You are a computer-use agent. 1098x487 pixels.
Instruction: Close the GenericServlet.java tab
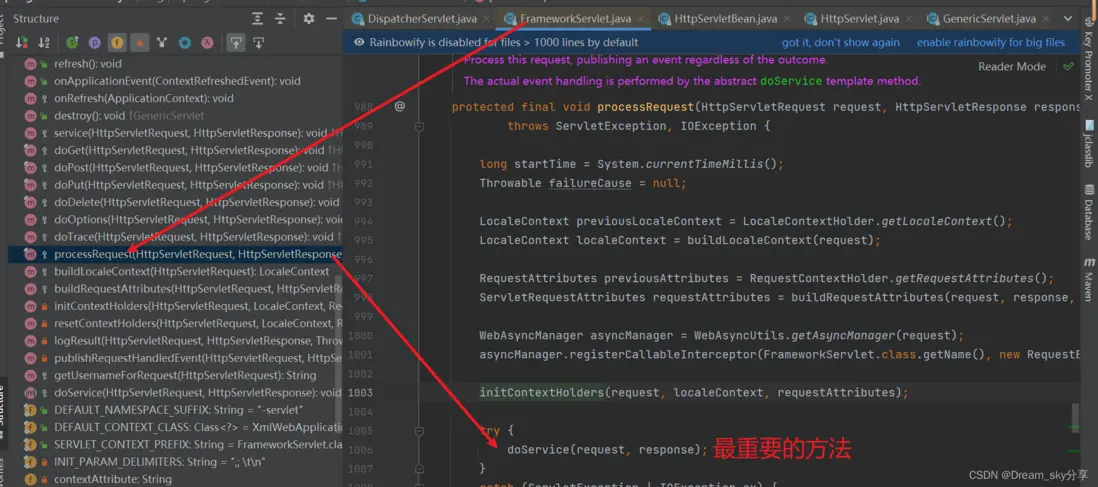click(x=1046, y=20)
